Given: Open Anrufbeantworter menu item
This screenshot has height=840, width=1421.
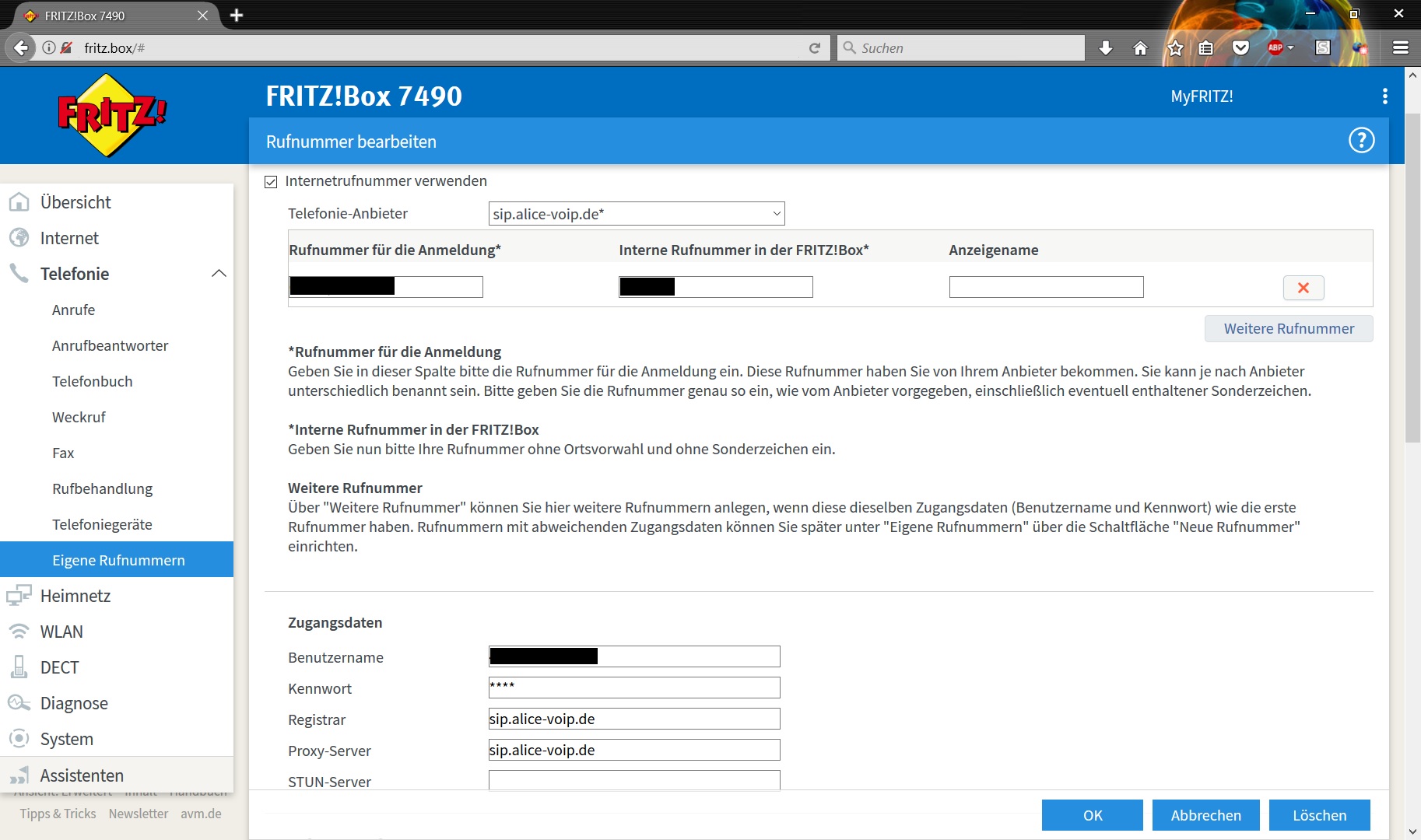Looking at the screenshot, I should (110, 345).
